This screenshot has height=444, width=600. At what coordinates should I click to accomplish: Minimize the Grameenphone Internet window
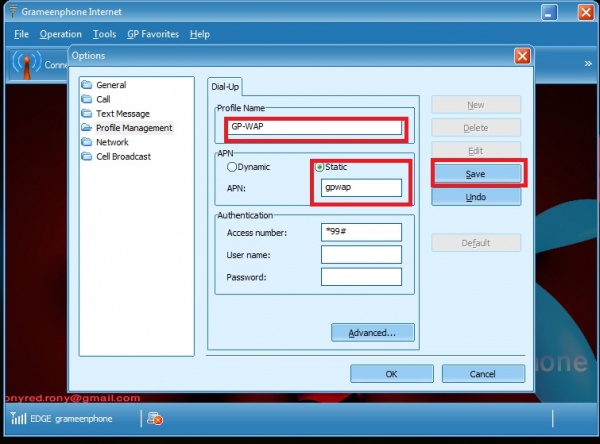click(549, 13)
